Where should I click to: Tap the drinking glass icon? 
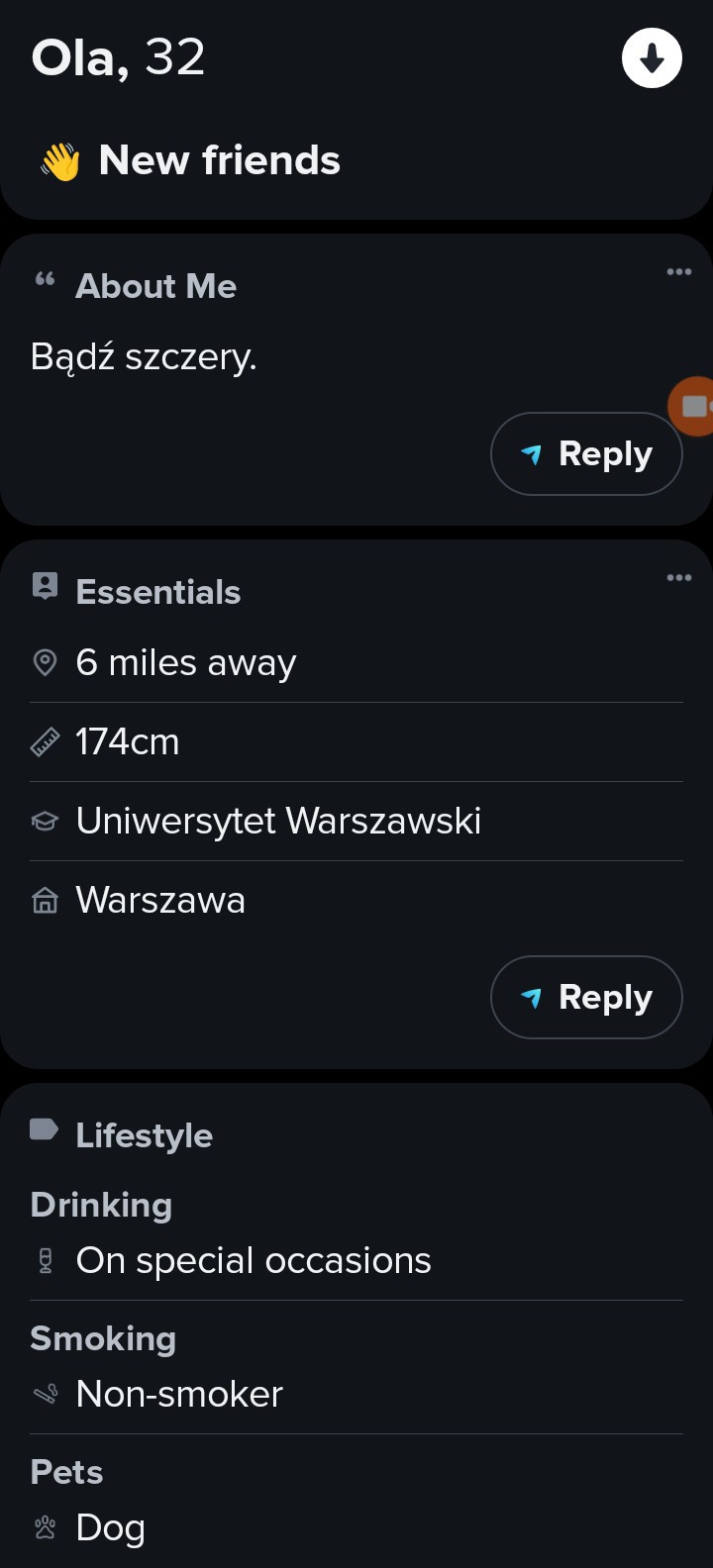46,1261
